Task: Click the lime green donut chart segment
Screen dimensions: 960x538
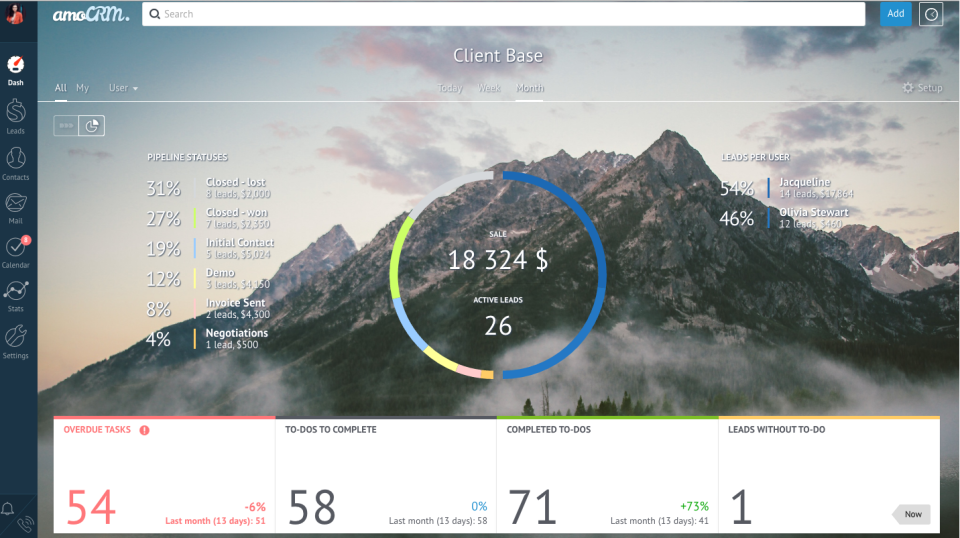Action: pyautogui.click(x=396, y=257)
